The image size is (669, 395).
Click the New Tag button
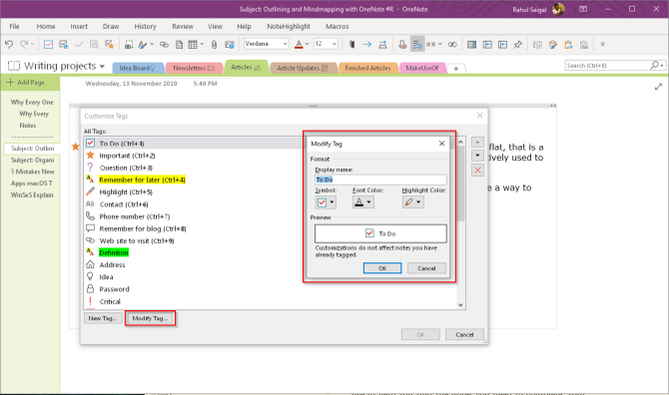103,318
